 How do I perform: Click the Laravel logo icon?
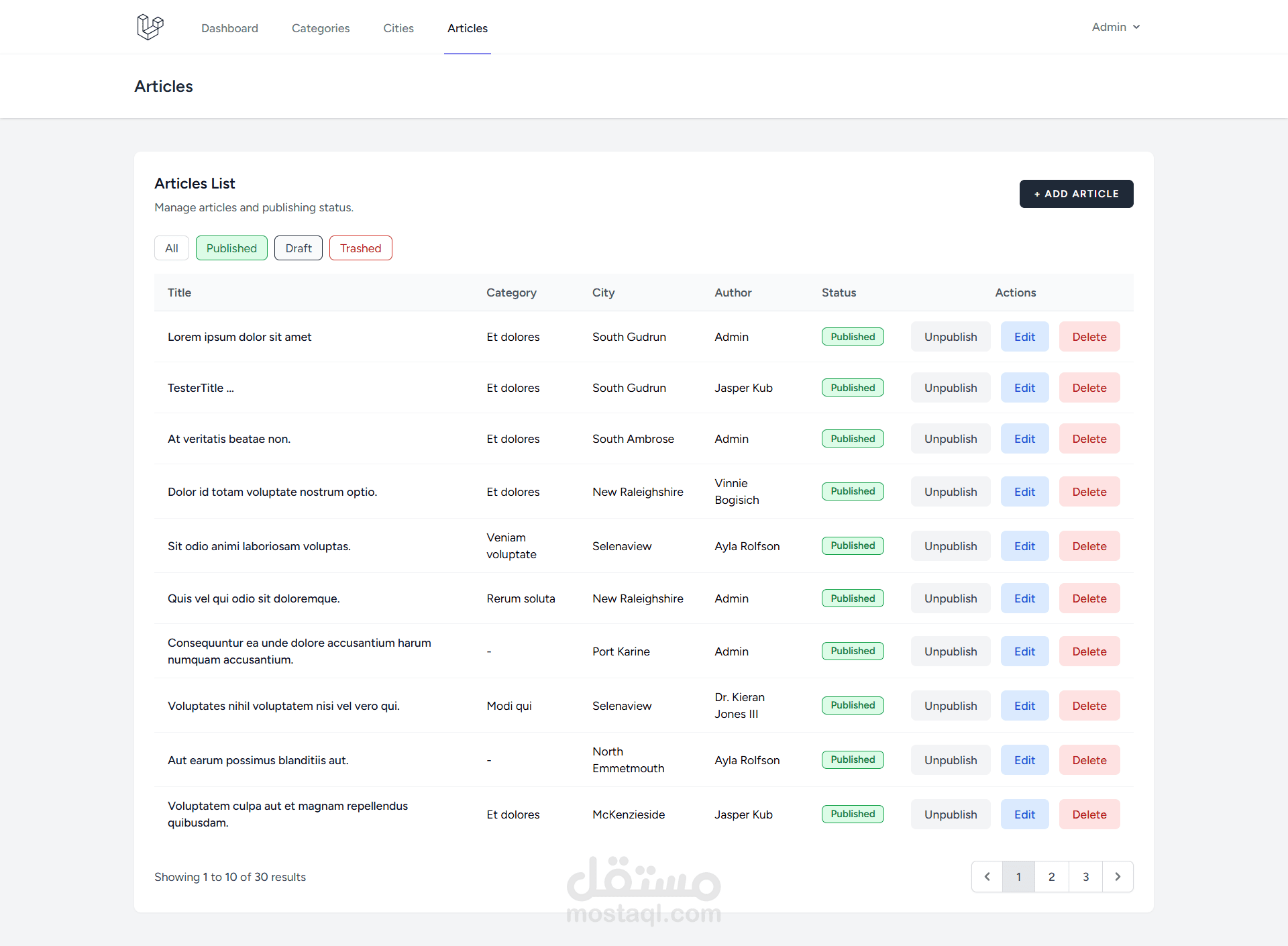point(150,28)
